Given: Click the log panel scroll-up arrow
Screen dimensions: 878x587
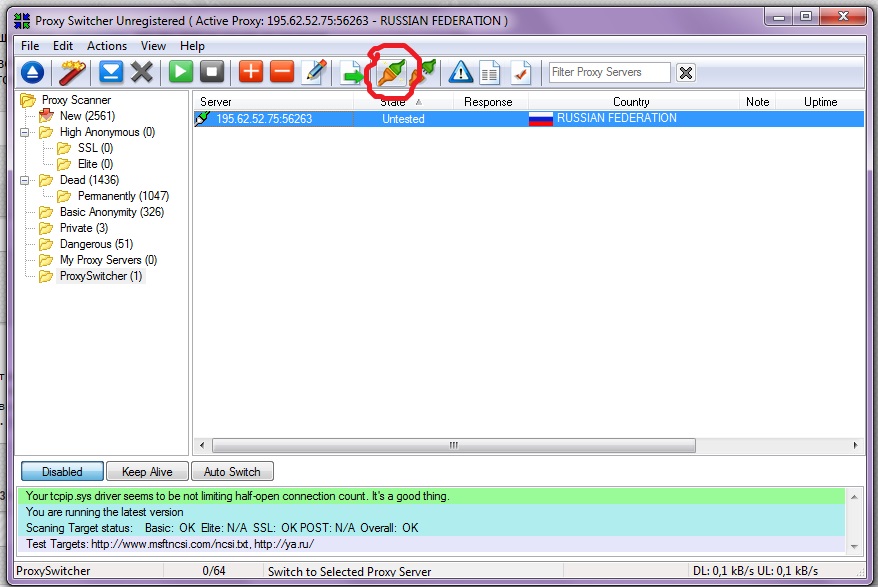Looking at the screenshot, I should click(854, 497).
